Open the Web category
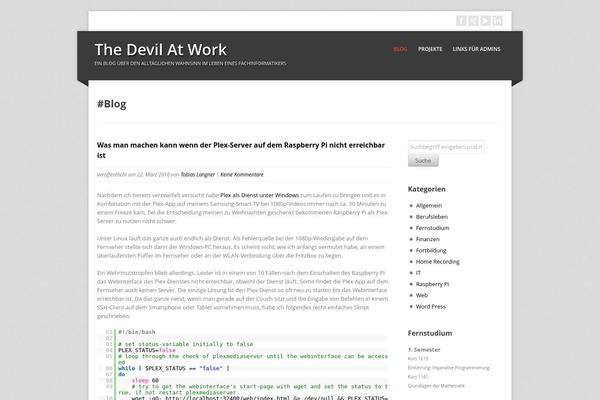Image resolution: width=600 pixels, height=400 pixels. tap(422, 295)
